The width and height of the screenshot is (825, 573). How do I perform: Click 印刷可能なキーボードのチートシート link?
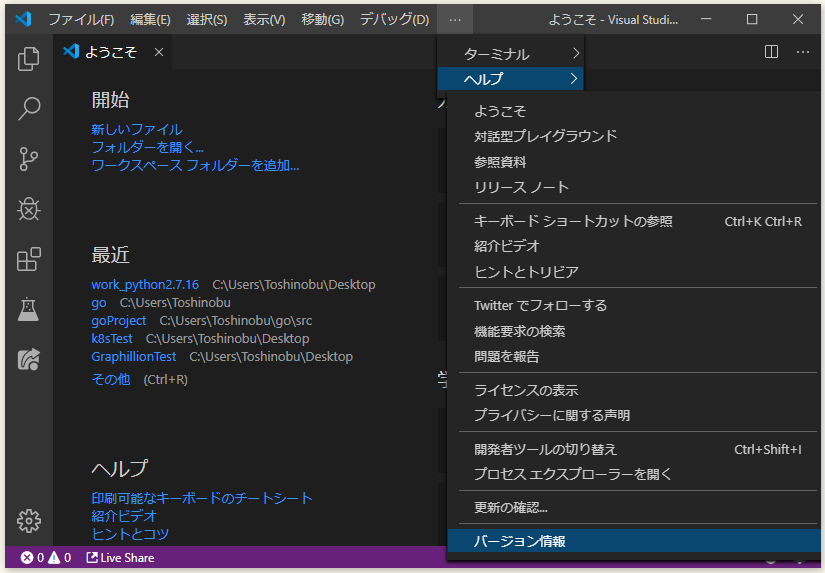click(202, 498)
